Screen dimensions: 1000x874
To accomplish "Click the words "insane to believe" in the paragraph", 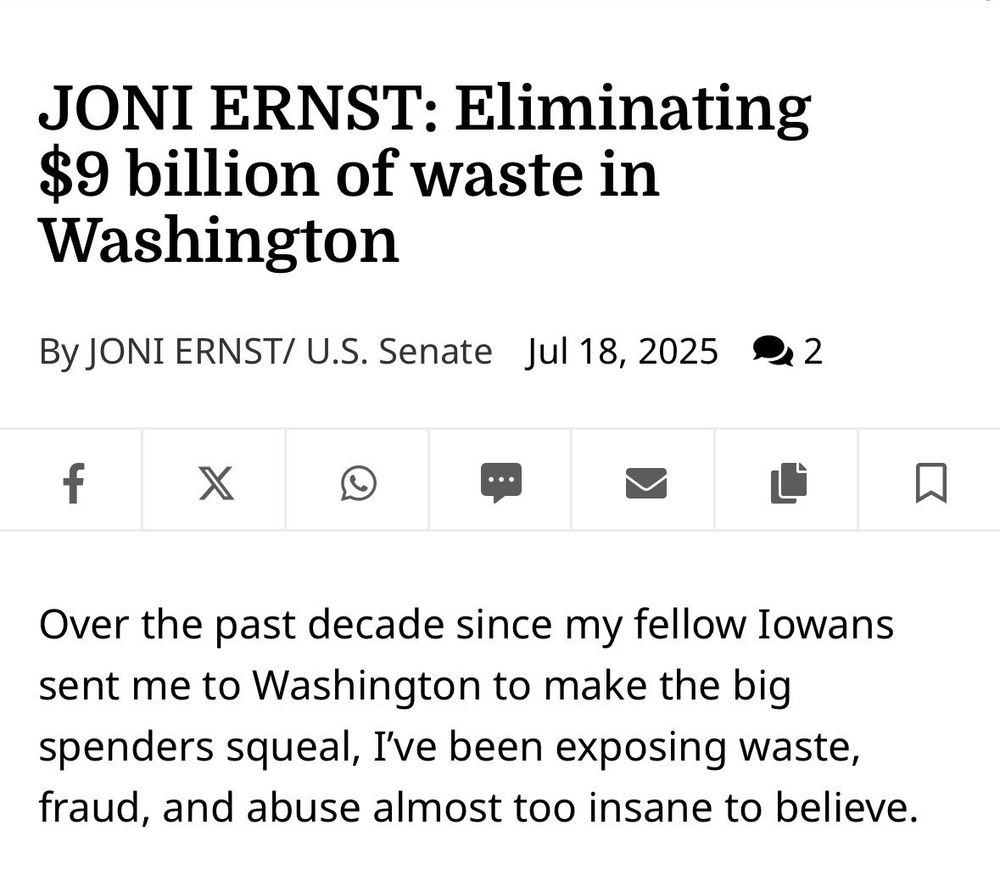I will tap(753, 808).
